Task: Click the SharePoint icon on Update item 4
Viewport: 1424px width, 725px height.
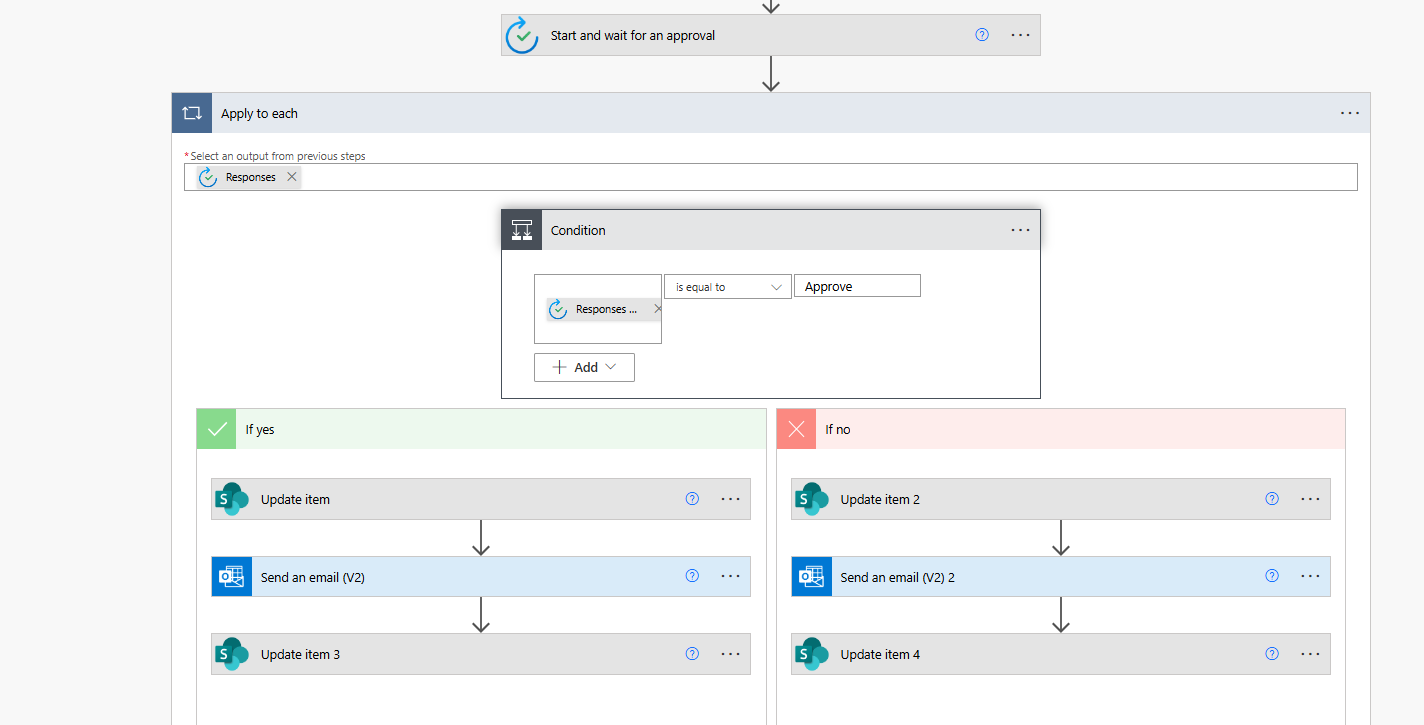Action: tap(811, 653)
